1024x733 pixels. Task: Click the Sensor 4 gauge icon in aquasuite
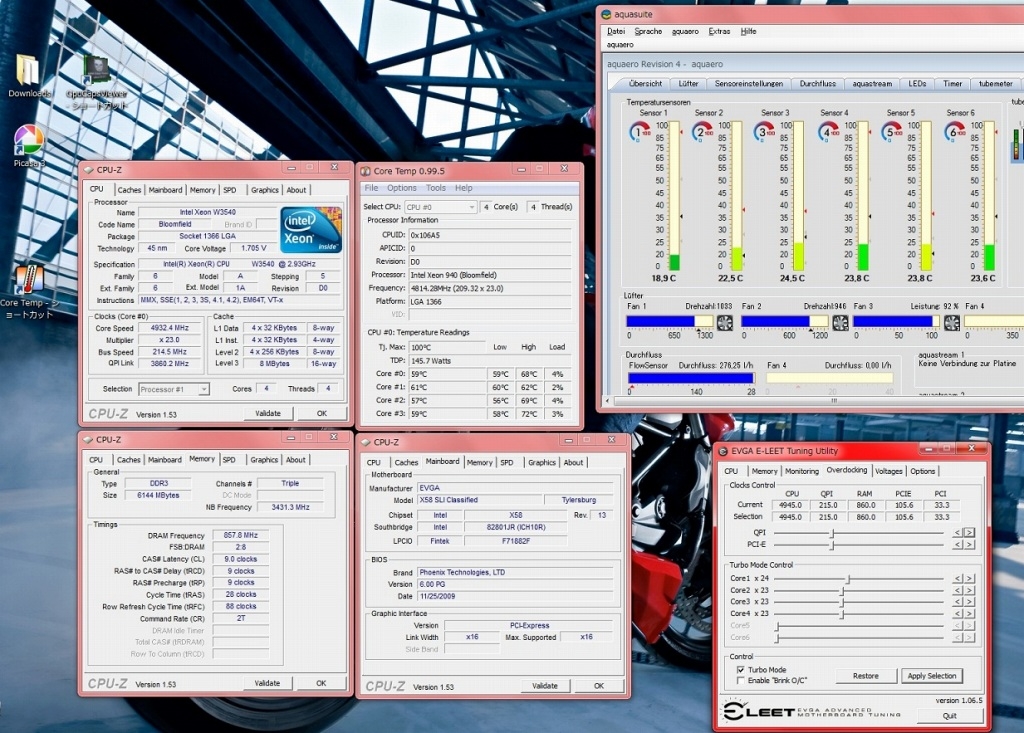[827, 132]
